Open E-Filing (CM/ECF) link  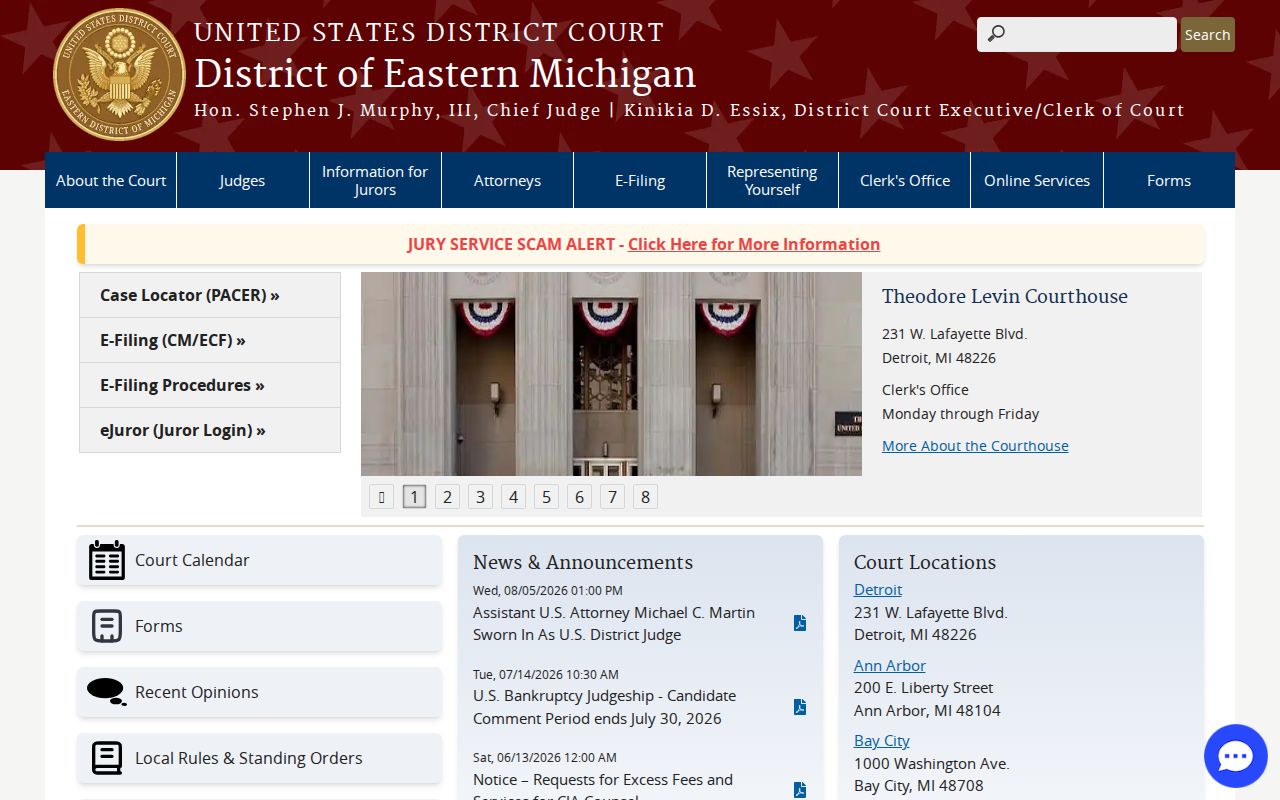pyautogui.click(x=210, y=340)
